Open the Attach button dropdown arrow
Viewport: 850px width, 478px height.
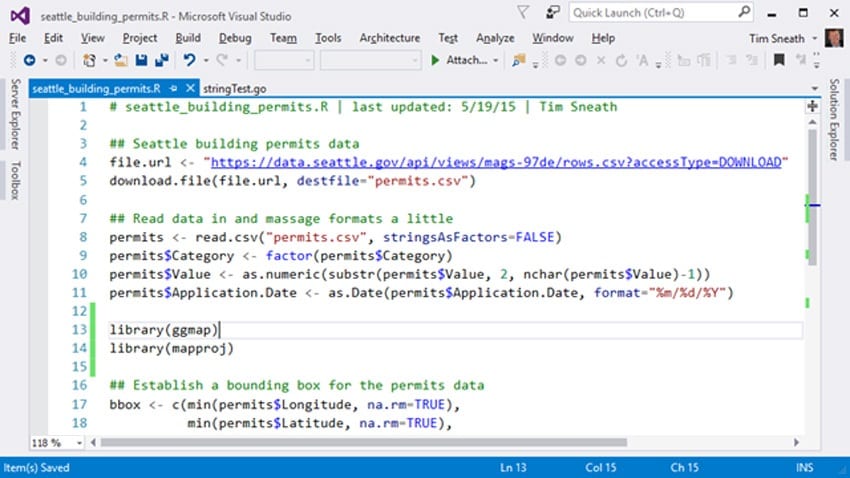pos(495,61)
